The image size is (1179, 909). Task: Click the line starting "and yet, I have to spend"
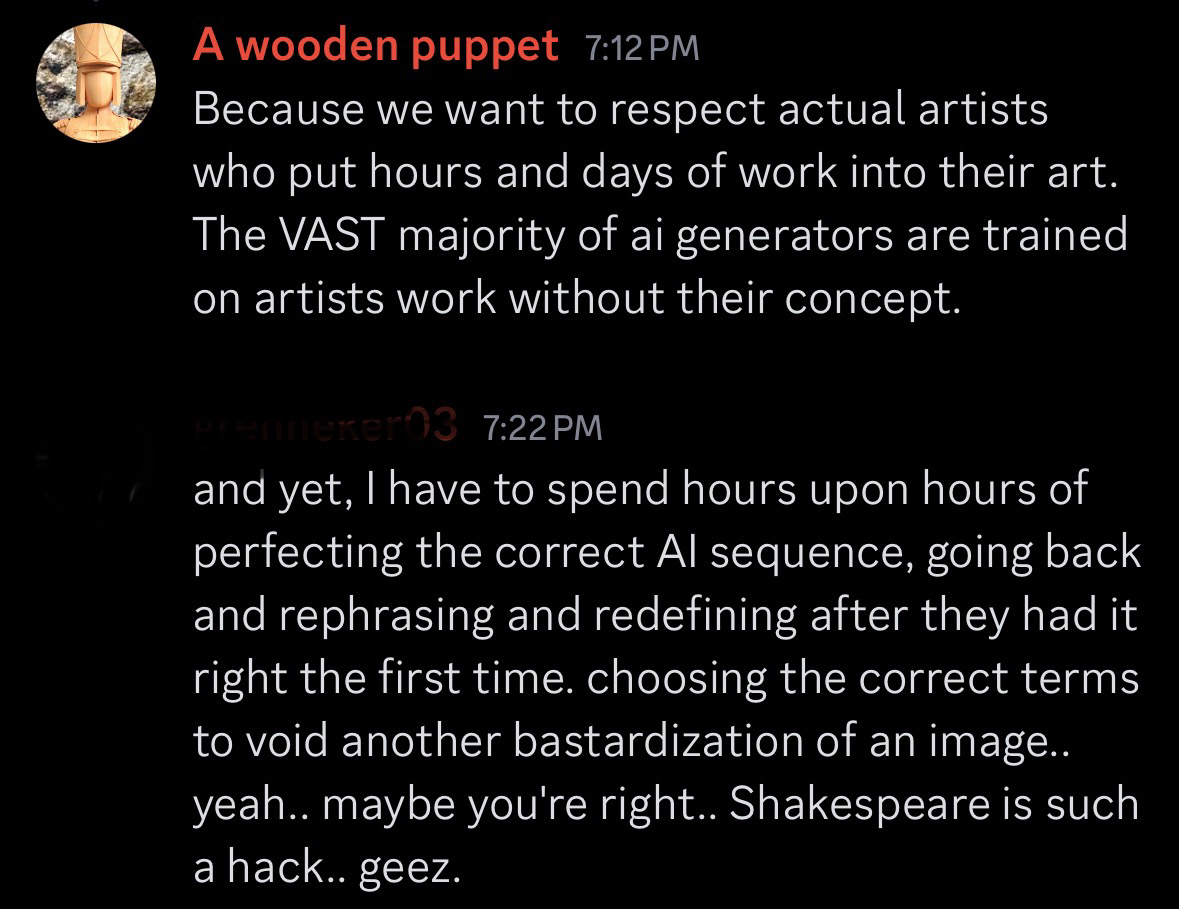pos(640,489)
